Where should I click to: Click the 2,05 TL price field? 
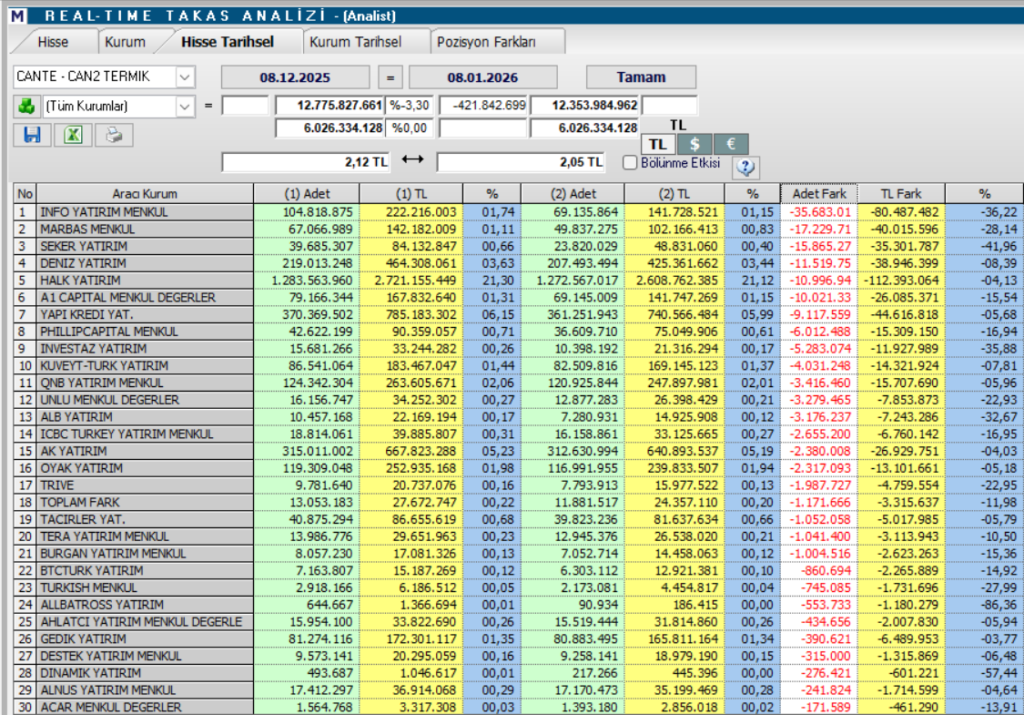tap(520, 162)
